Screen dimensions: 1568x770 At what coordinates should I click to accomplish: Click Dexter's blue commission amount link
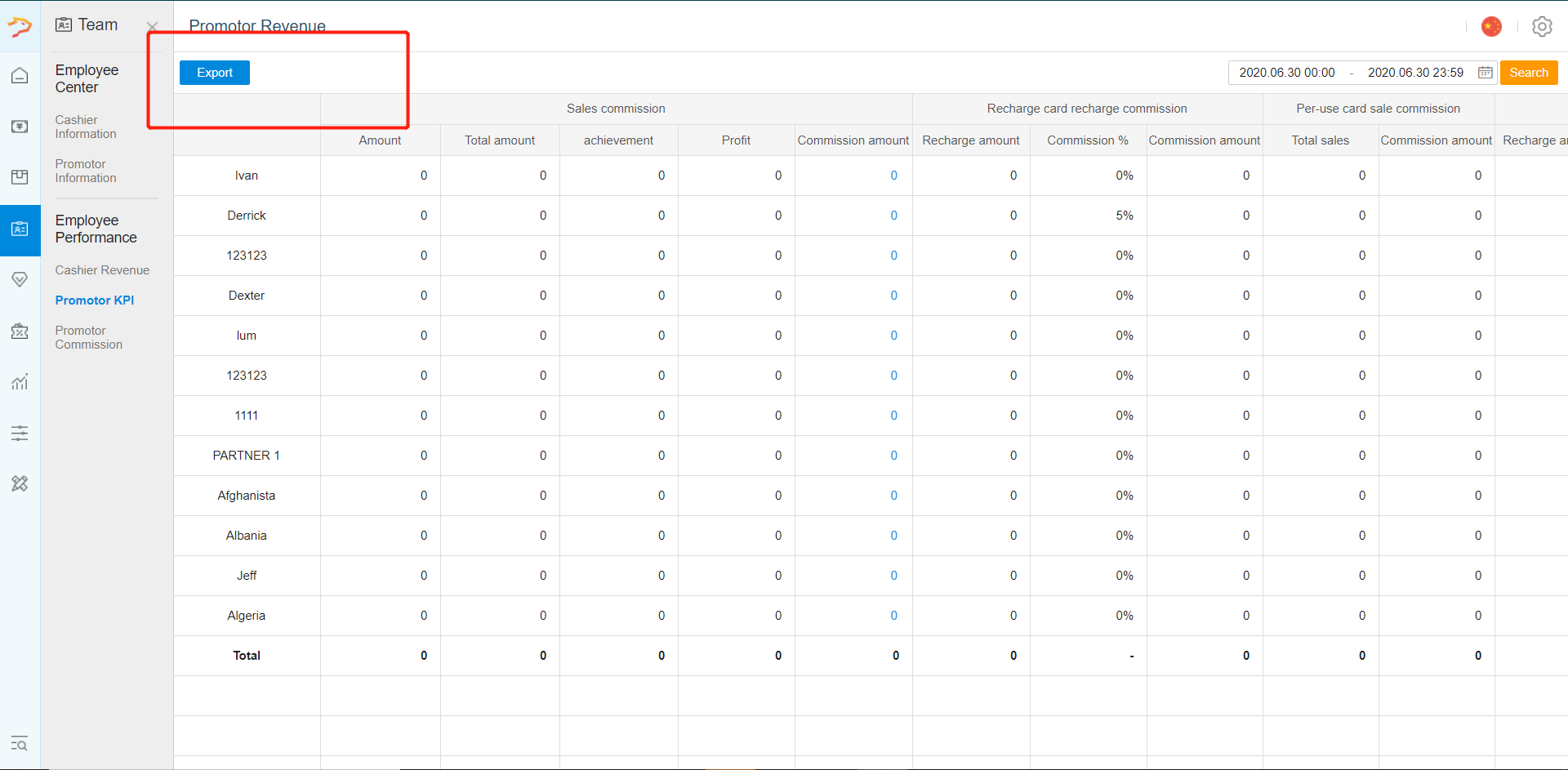tap(893, 296)
